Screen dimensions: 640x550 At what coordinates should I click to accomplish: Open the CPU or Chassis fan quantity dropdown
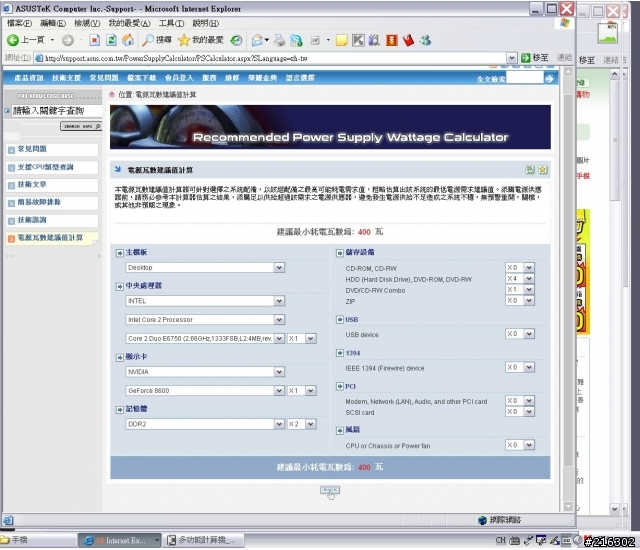click(x=520, y=445)
